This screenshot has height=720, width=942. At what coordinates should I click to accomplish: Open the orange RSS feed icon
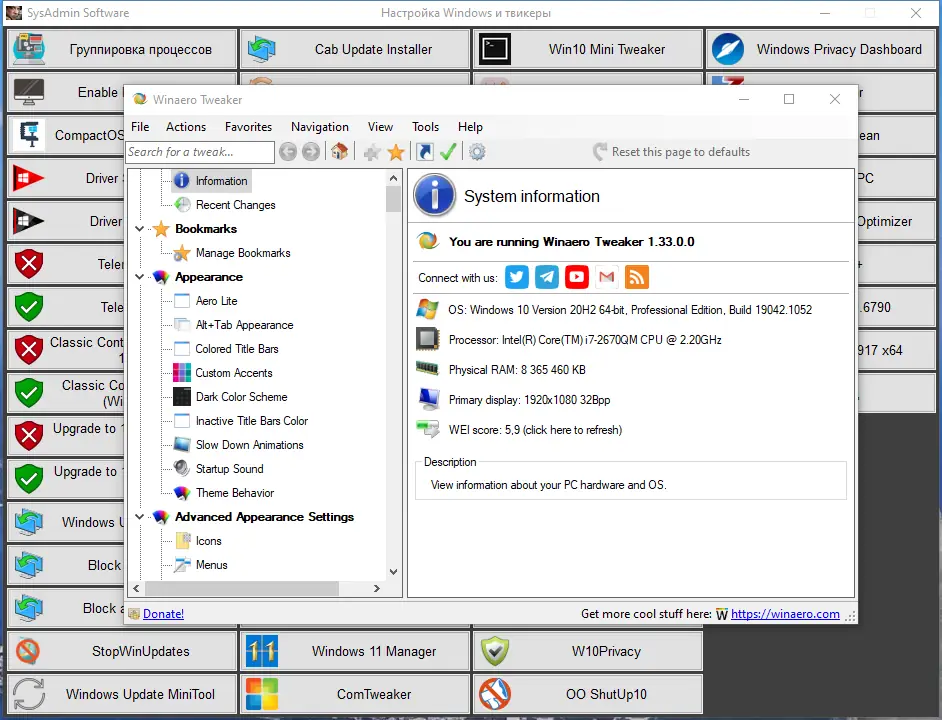[x=637, y=277]
